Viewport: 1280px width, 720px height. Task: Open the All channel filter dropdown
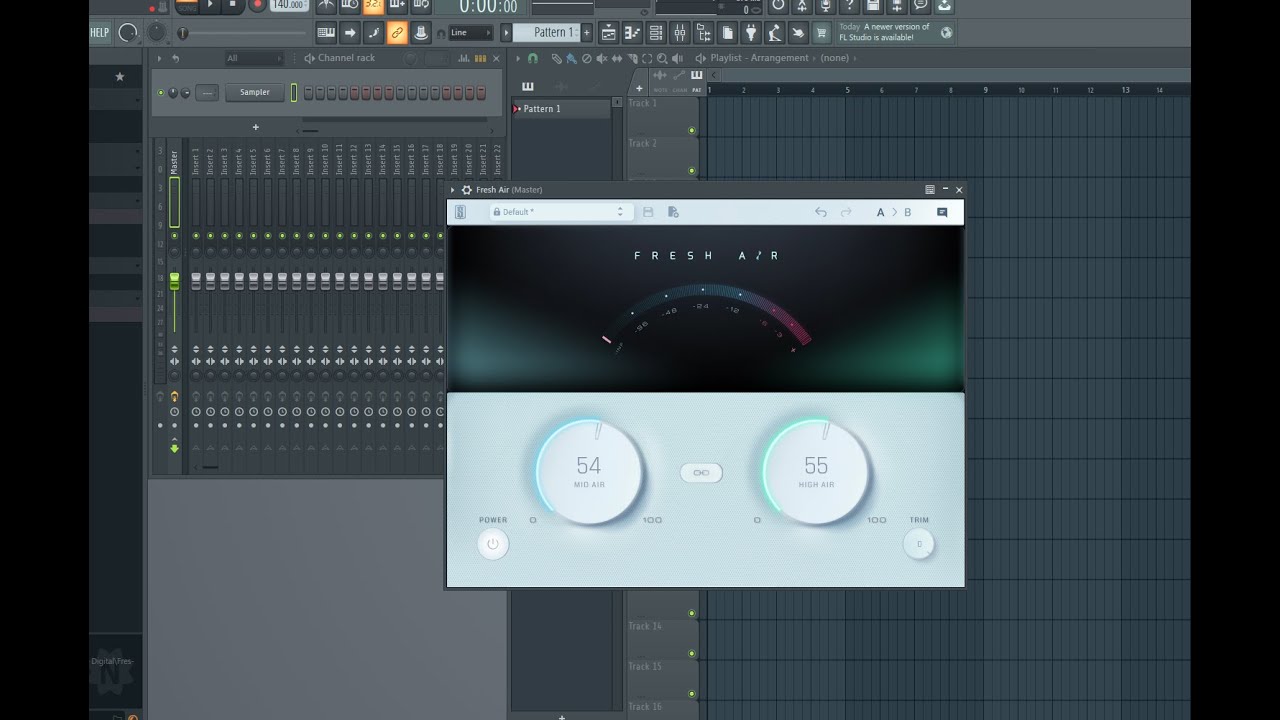point(255,58)
